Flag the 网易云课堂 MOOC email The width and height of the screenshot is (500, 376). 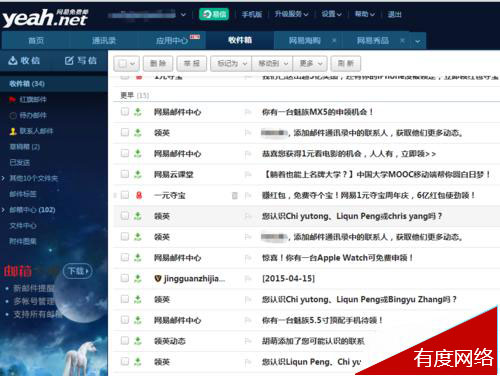(248, 174)
